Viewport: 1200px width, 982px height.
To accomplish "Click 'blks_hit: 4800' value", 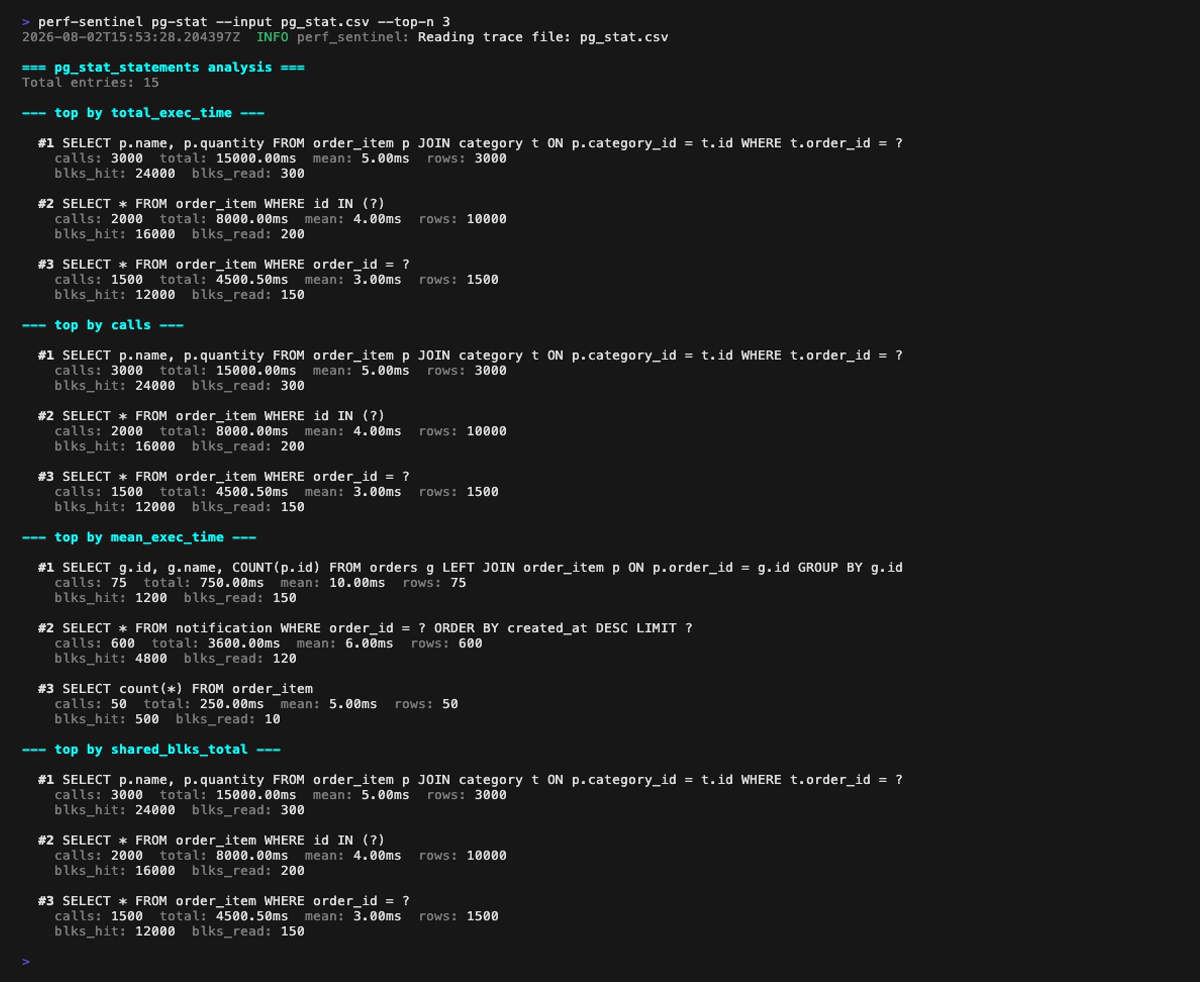I will pyautogui.click(x=111, y=658).
